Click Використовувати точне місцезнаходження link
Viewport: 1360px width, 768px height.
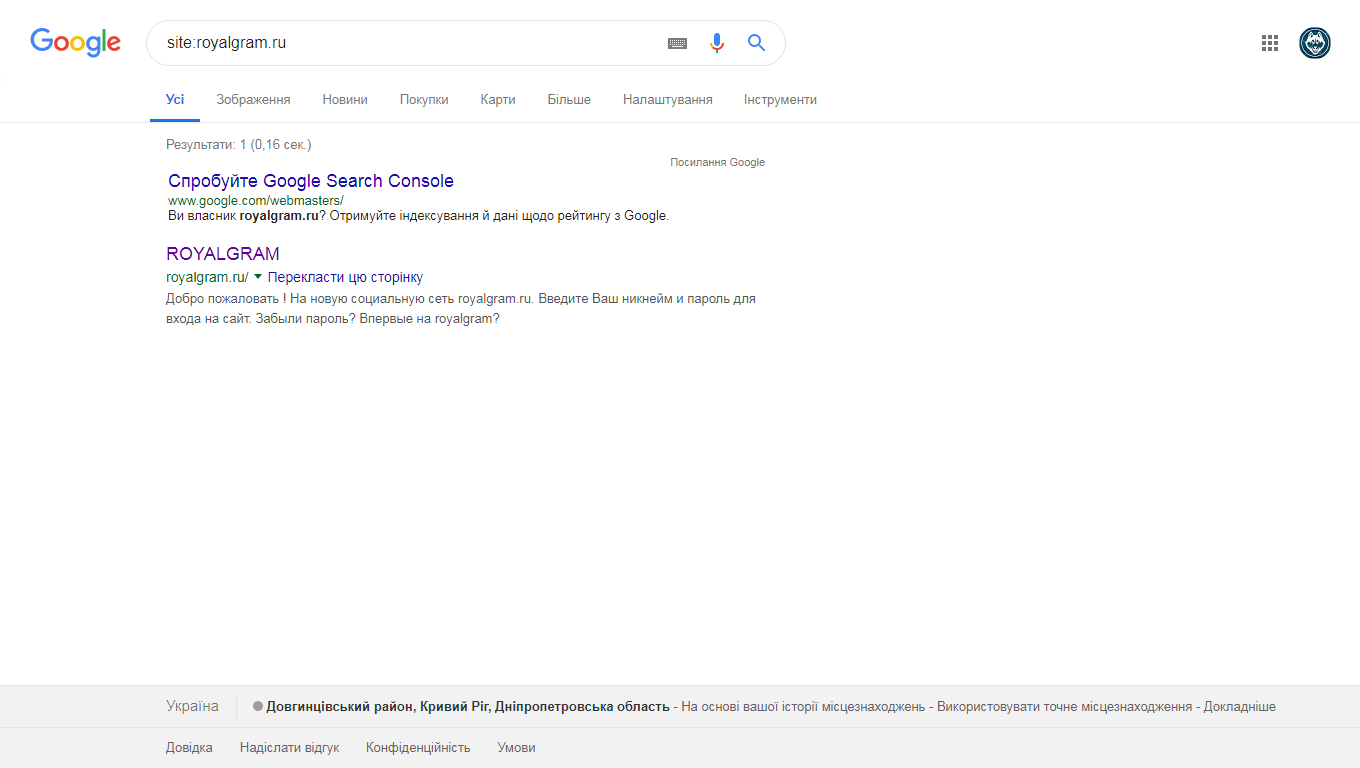point(1064,707)
